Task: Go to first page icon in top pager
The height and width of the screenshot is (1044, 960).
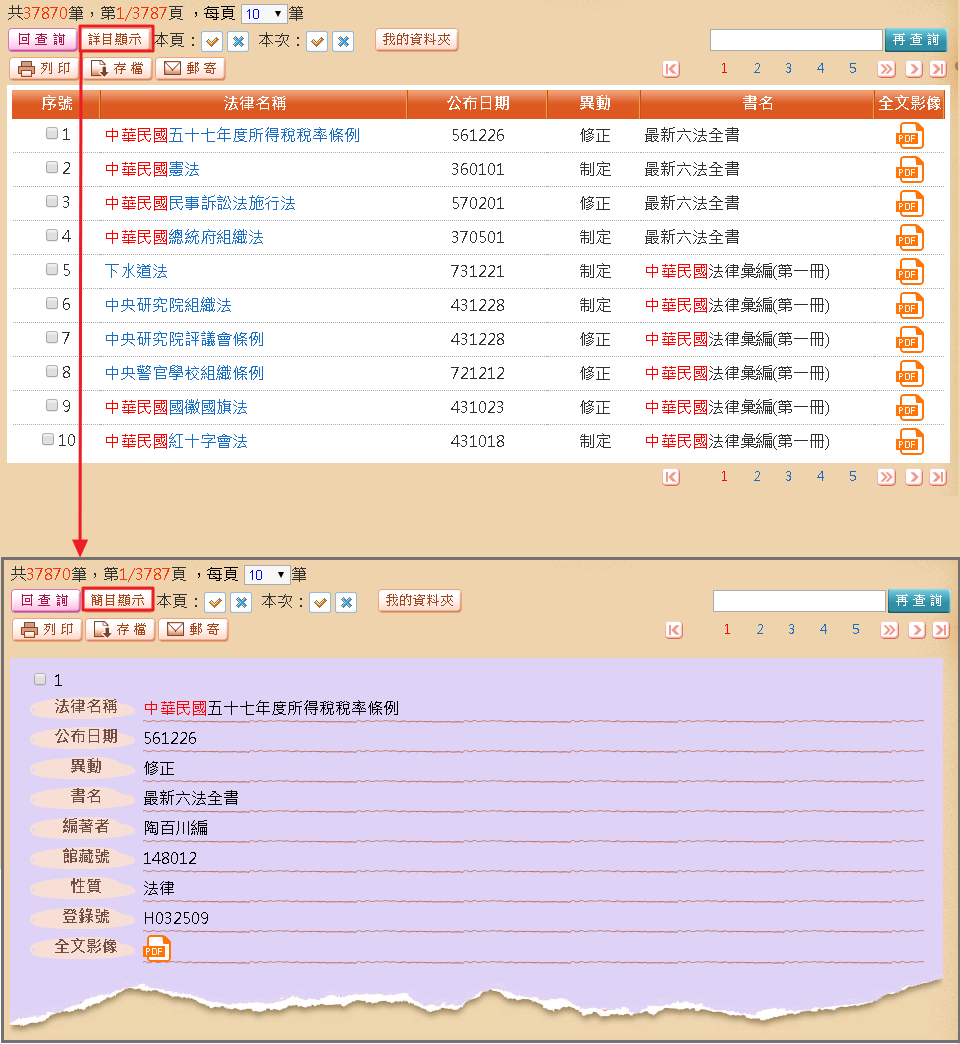Action: click(671, 69)
